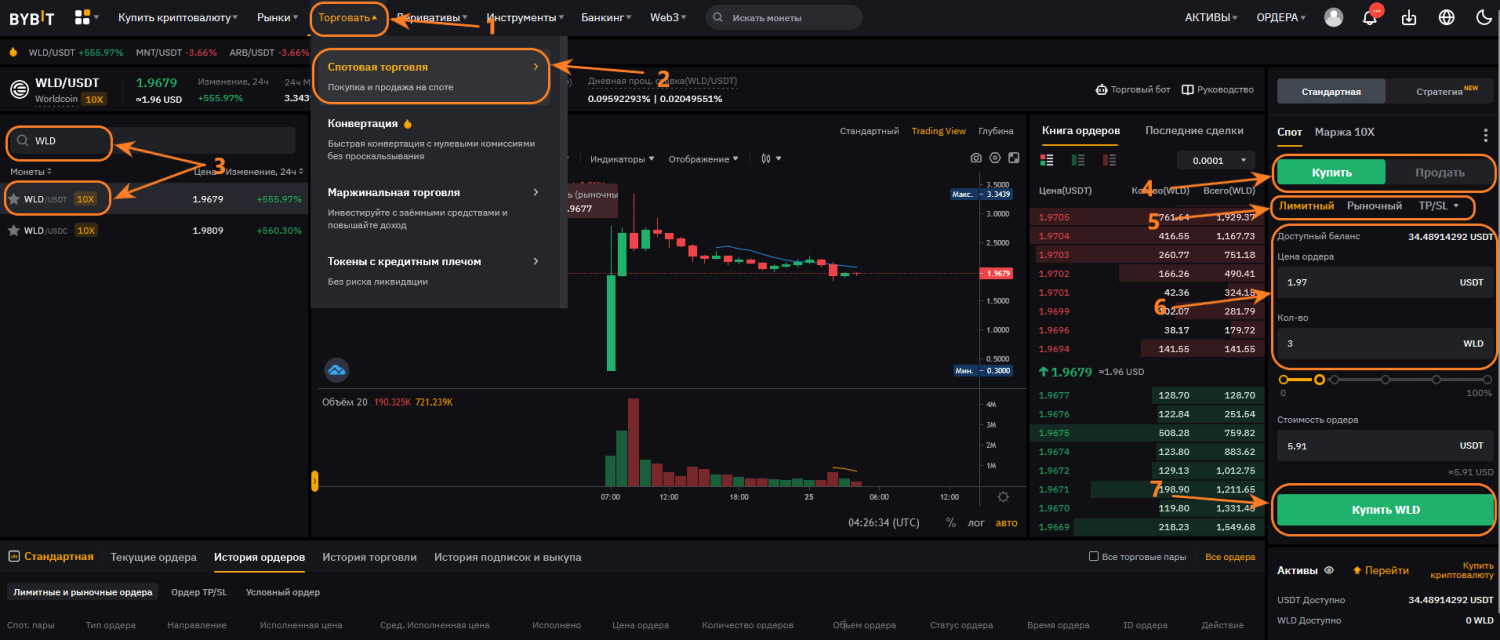
Task: Select the Продать sell toggle
Action: click(x=1440, y=172)
